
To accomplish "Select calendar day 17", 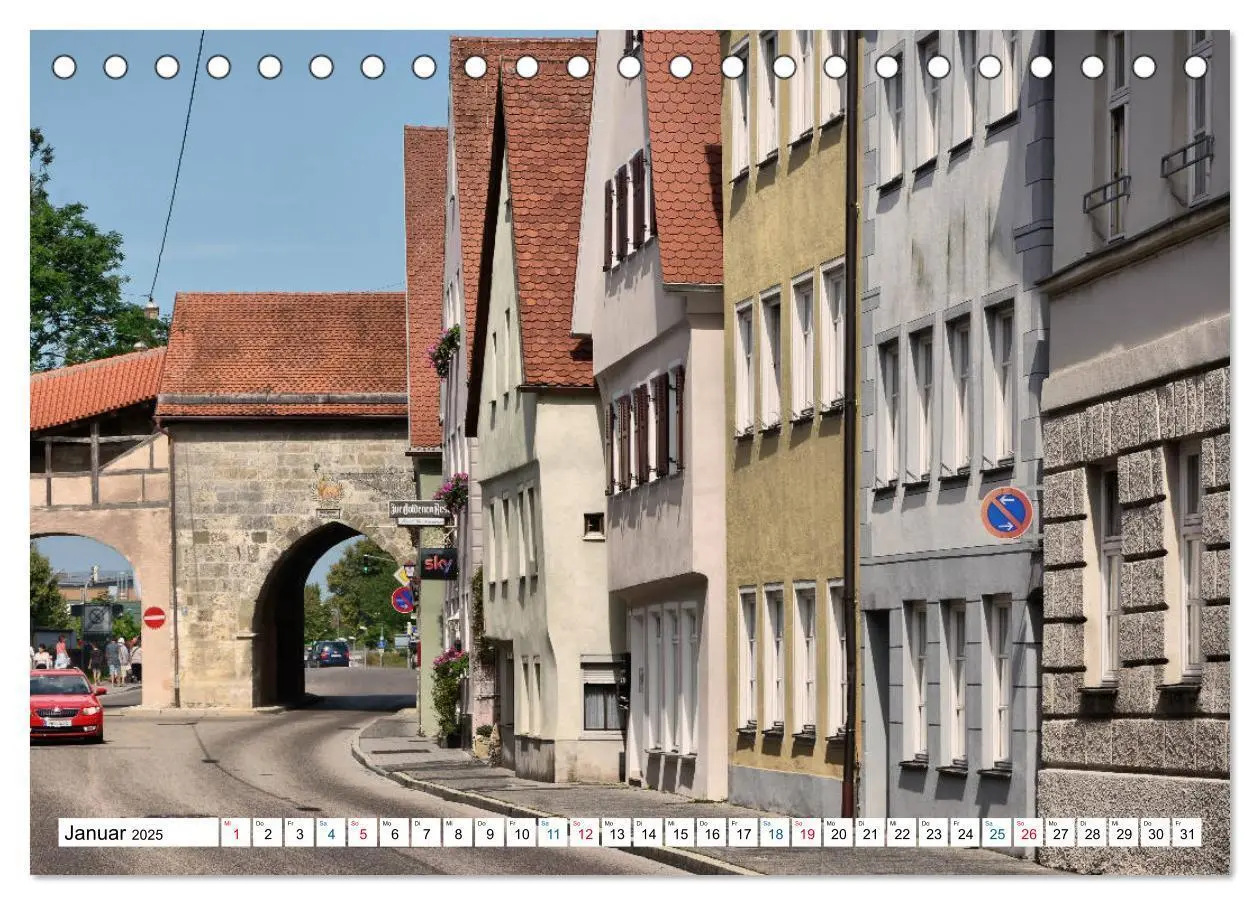I will point(743,832).
